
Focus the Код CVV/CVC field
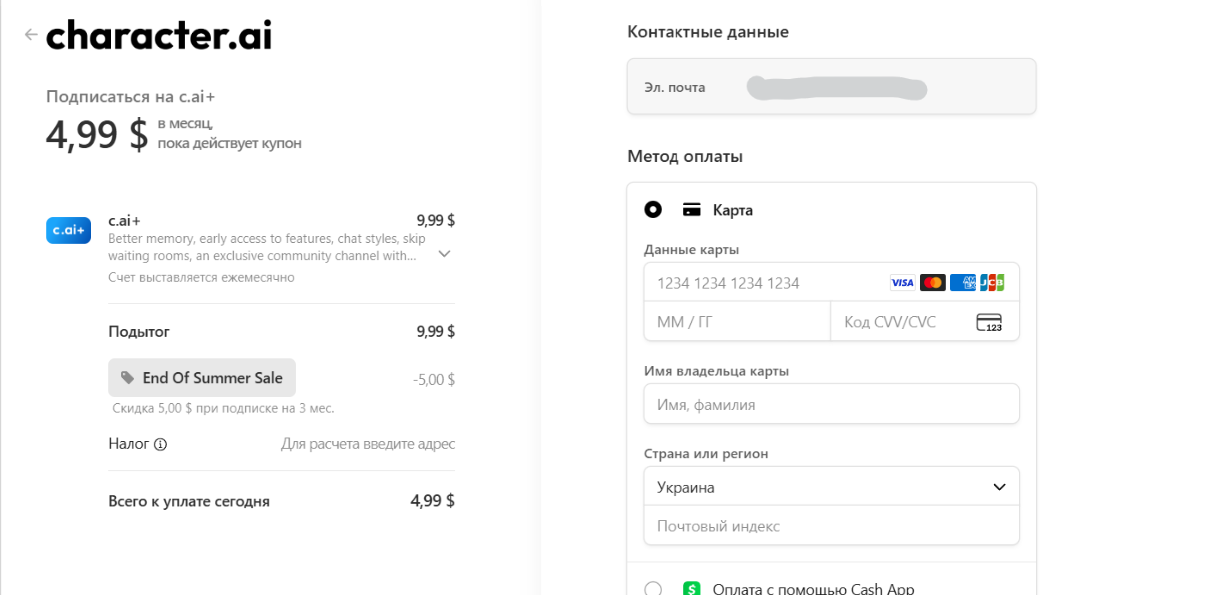point(900,322)
